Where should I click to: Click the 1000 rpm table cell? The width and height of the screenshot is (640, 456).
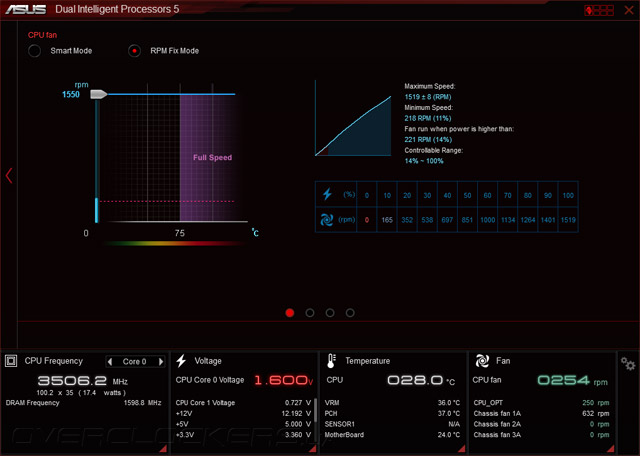click(487, 220)
